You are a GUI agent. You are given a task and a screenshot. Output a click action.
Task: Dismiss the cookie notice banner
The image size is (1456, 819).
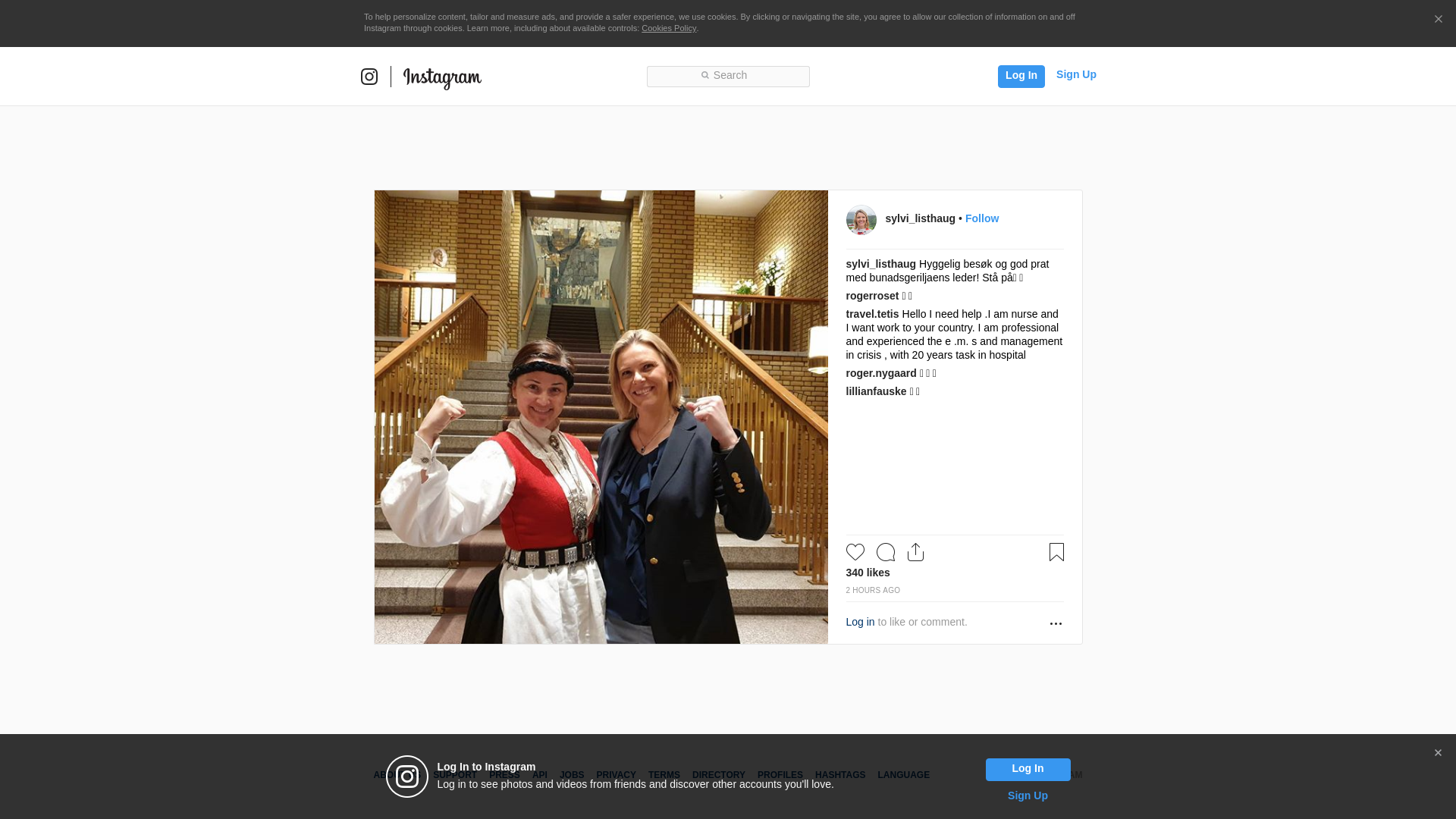[1438, 20]
